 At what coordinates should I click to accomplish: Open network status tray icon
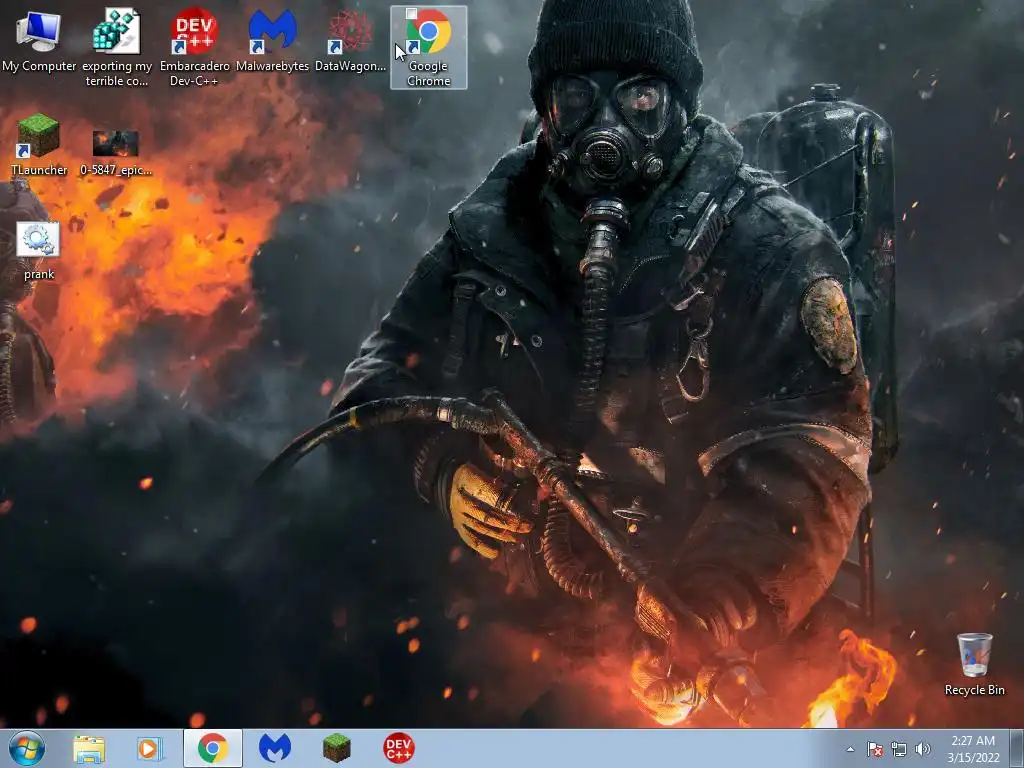point(899,749)
